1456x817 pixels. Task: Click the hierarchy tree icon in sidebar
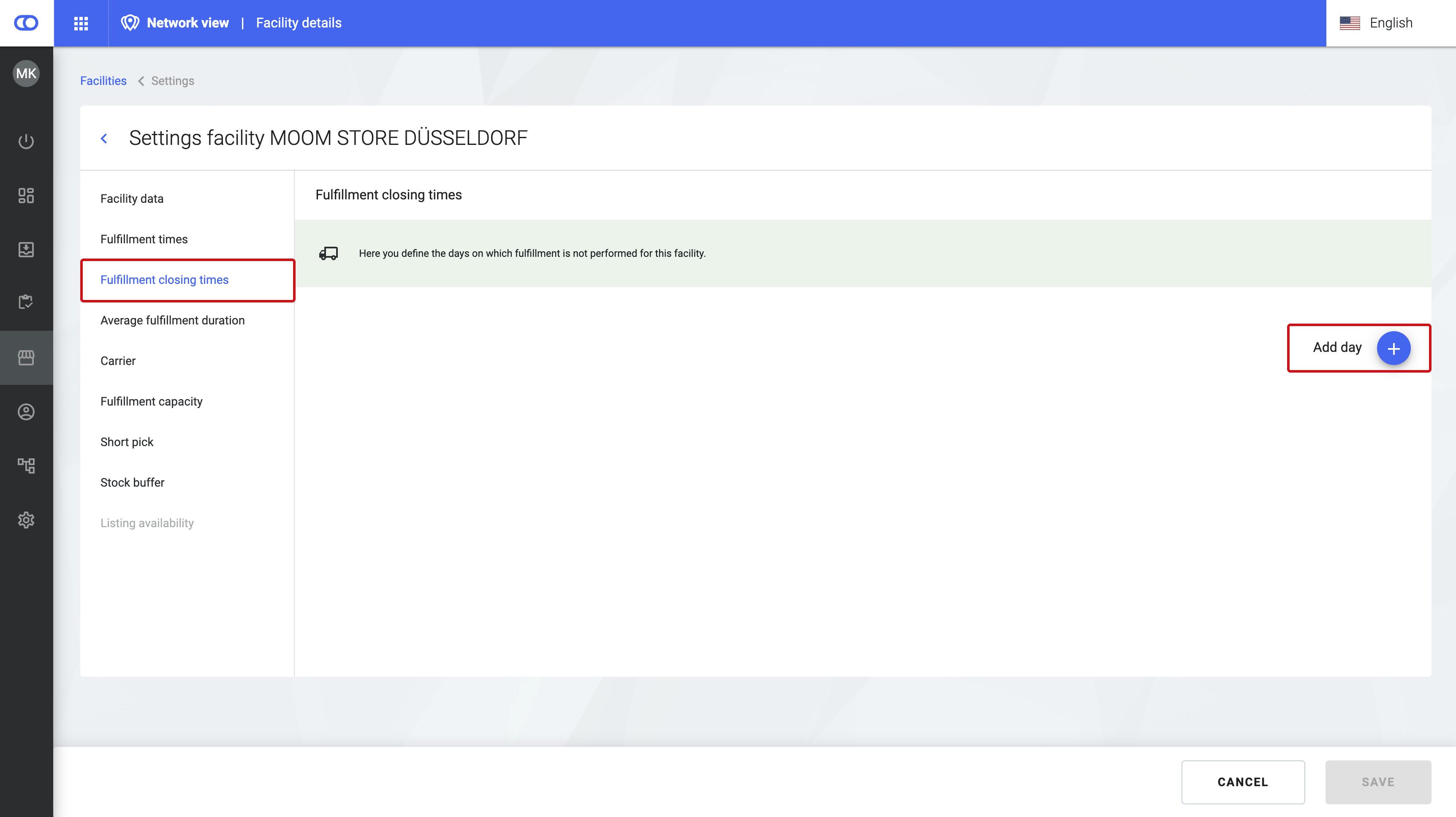[26, 466]
